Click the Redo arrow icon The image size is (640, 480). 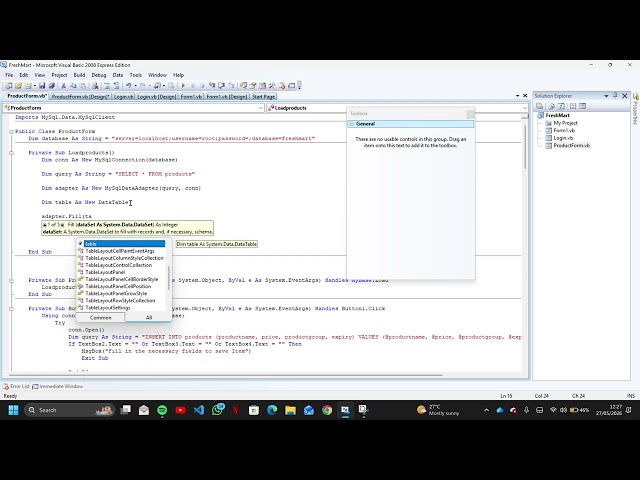[x=143, y=86]
